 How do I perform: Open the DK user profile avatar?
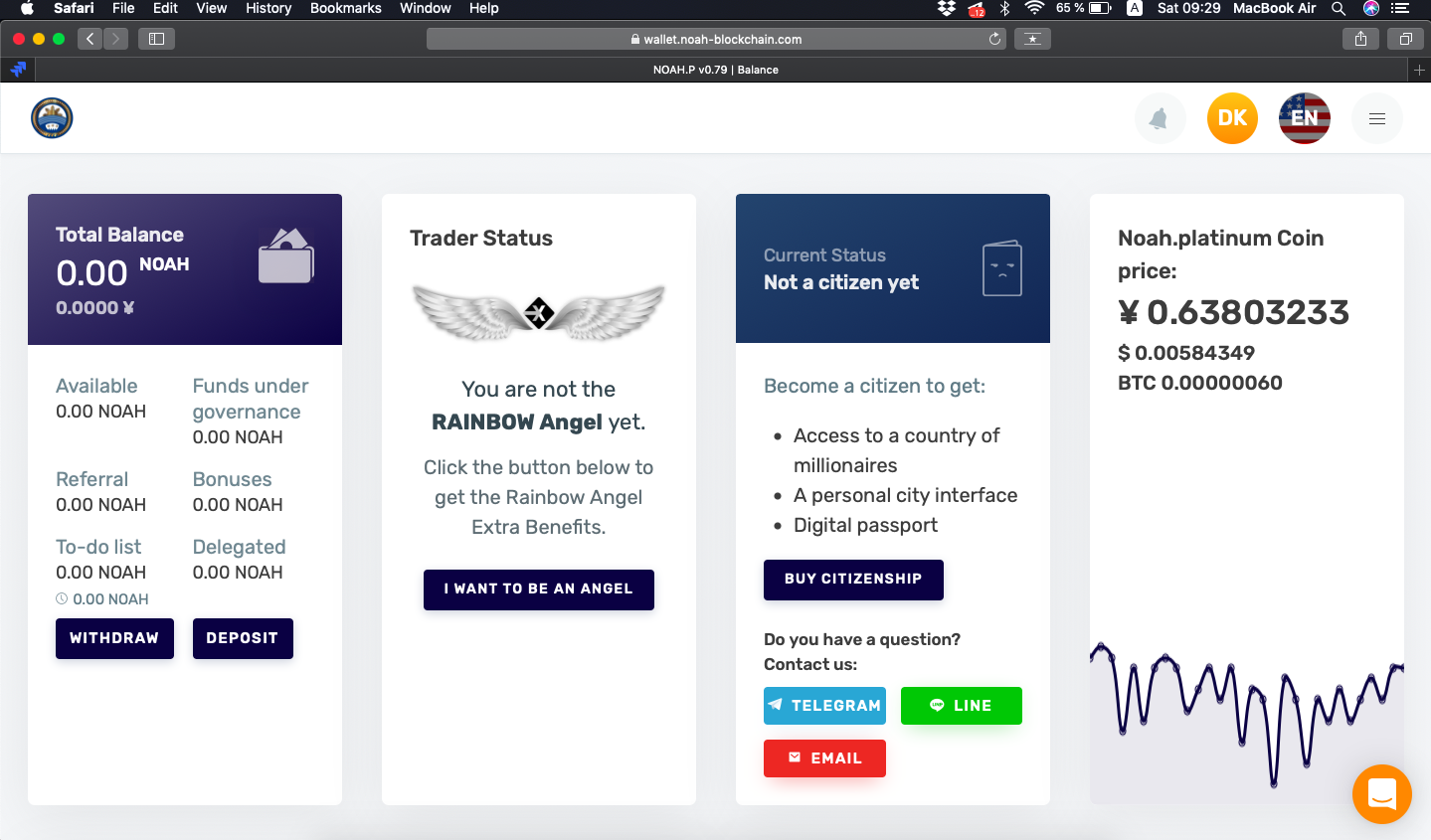(x=1232, y=118)
